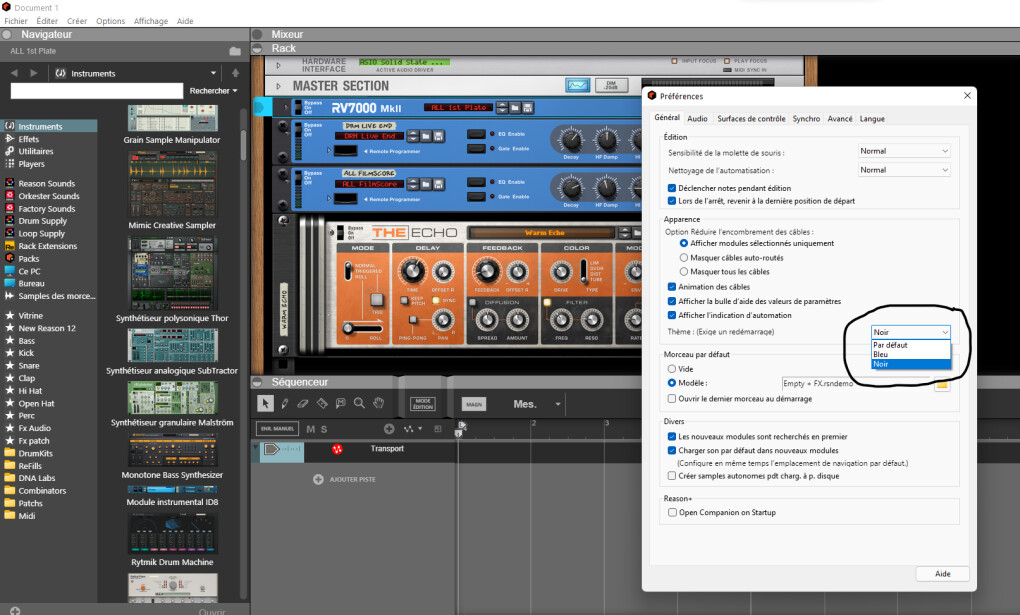1020x615 pixels.
Task: Open the Mes. snap value dropdown
Action: point(537,404)
